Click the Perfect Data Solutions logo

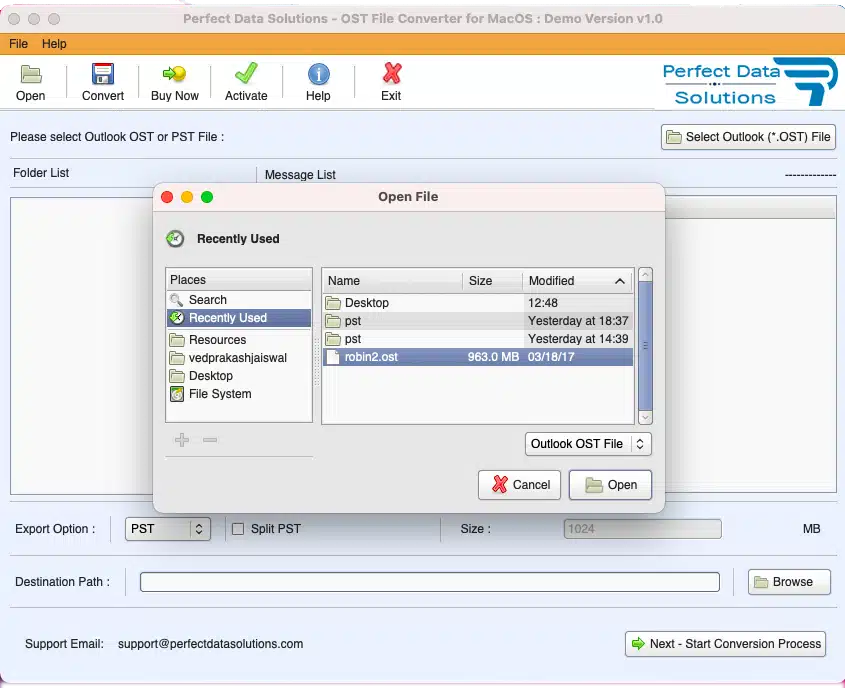pos(750,82)
